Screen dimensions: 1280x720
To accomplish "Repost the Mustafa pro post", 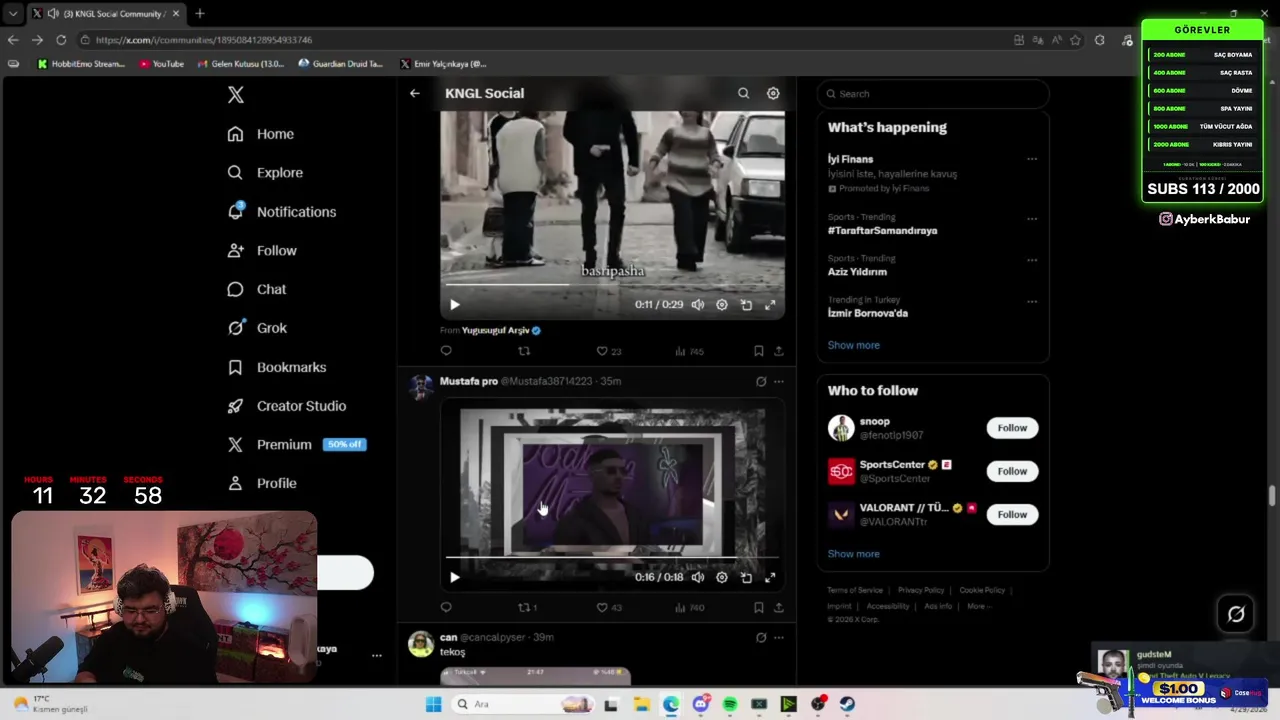I will [527, 607].
